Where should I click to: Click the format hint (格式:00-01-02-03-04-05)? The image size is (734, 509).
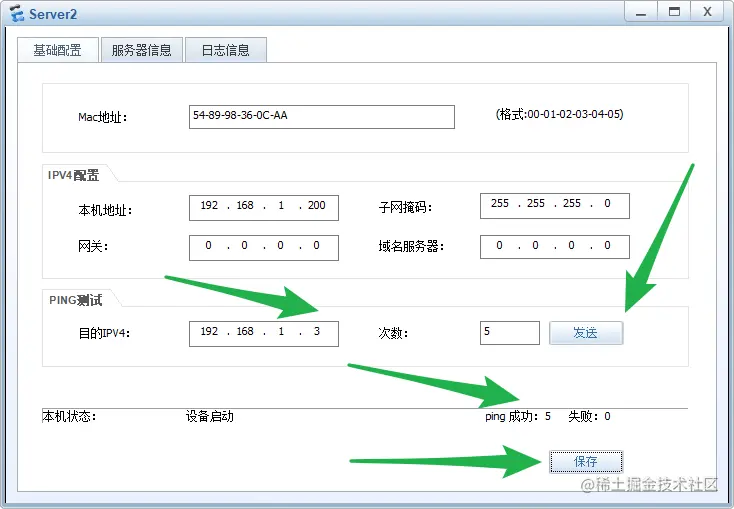click(559, 114)
